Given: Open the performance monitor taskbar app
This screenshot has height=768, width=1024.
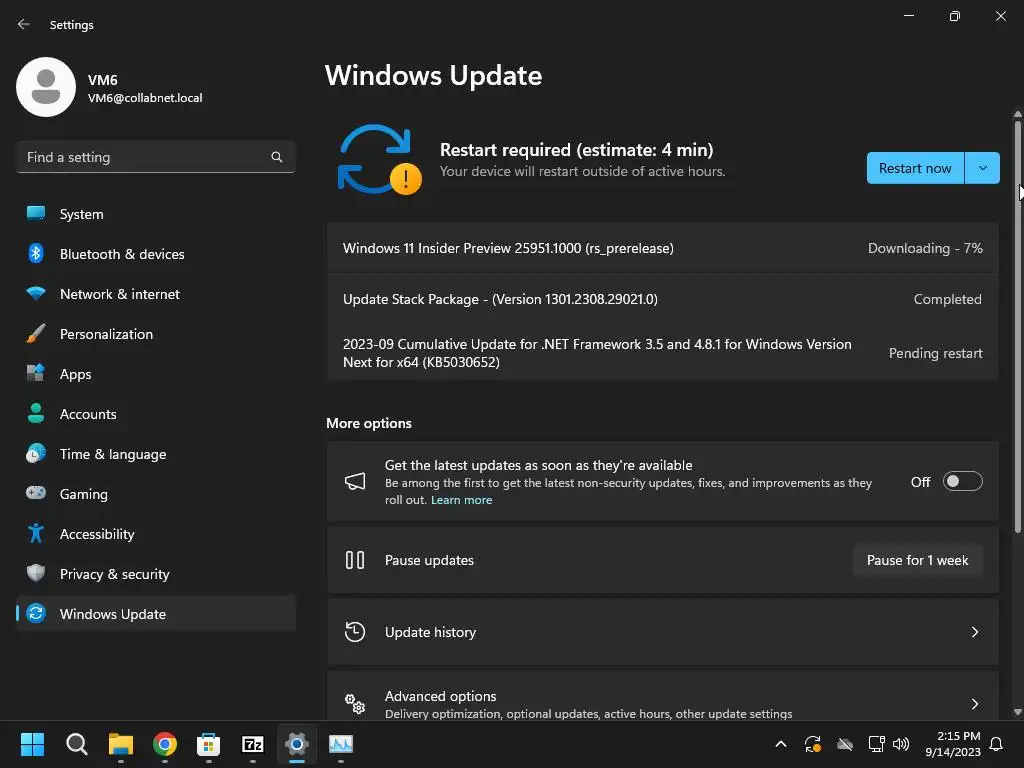Looking at the screenshot, I should pyautogui.click(x=341, y=744).
